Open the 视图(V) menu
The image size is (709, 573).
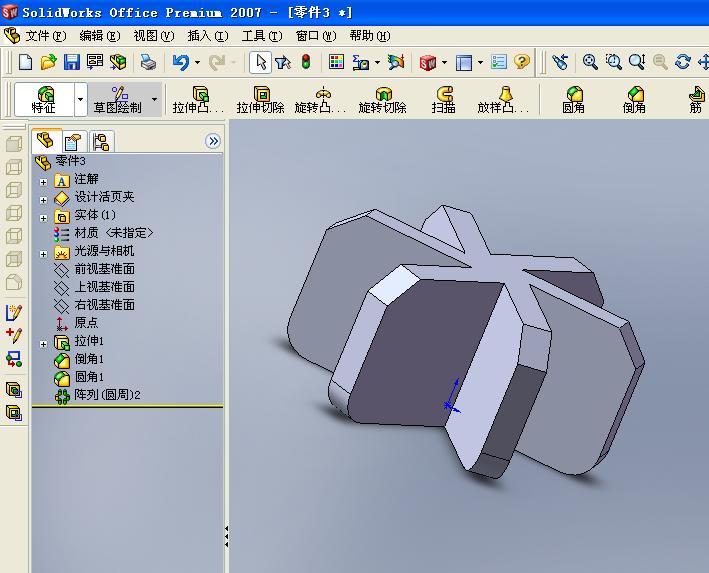154,36
